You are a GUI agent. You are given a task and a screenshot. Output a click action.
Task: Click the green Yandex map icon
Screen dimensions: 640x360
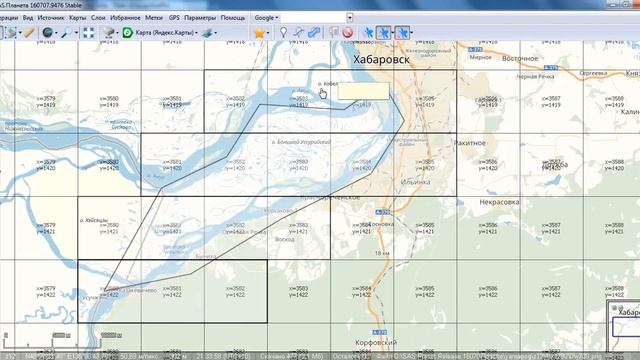128,33
